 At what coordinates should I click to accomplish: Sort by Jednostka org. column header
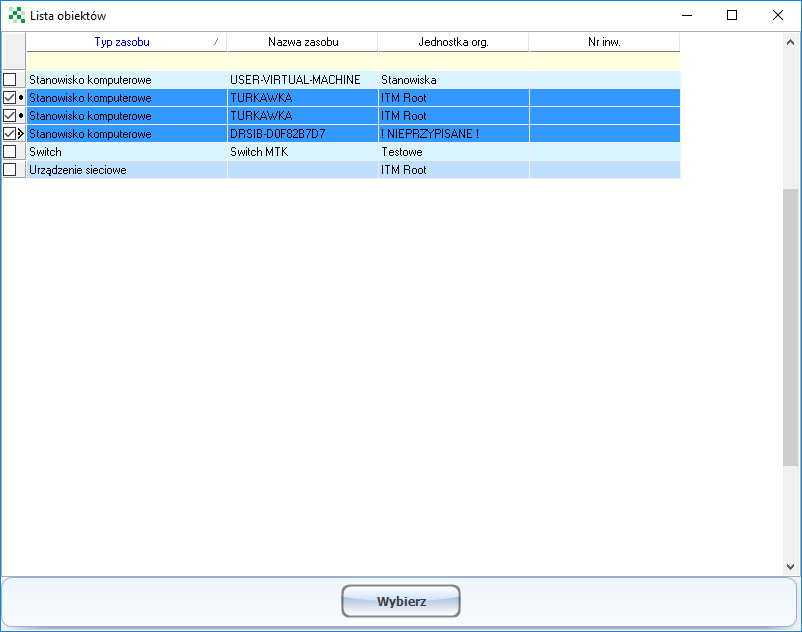click(454, 42)
